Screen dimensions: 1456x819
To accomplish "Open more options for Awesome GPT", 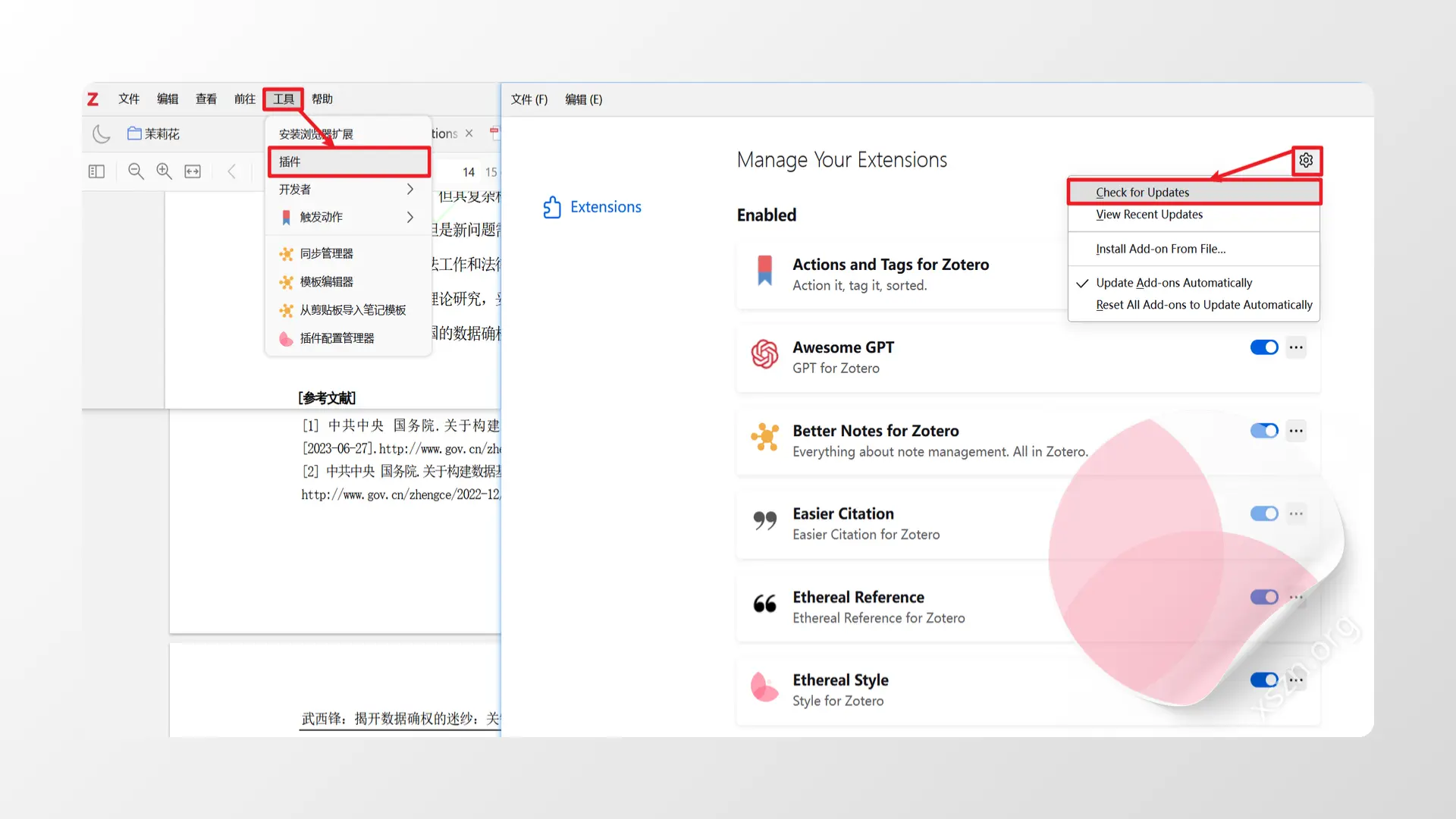I will pyautogui.click(x=1296, y=347).
